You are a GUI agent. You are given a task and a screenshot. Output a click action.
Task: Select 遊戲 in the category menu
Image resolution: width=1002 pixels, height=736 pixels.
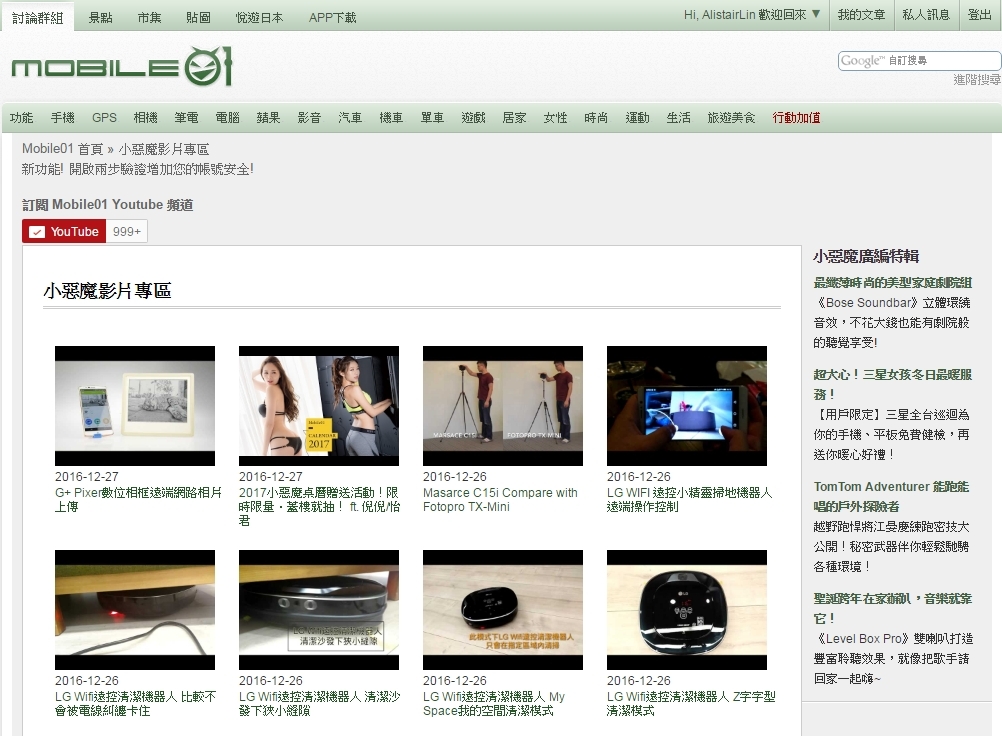tap(474, 118)
